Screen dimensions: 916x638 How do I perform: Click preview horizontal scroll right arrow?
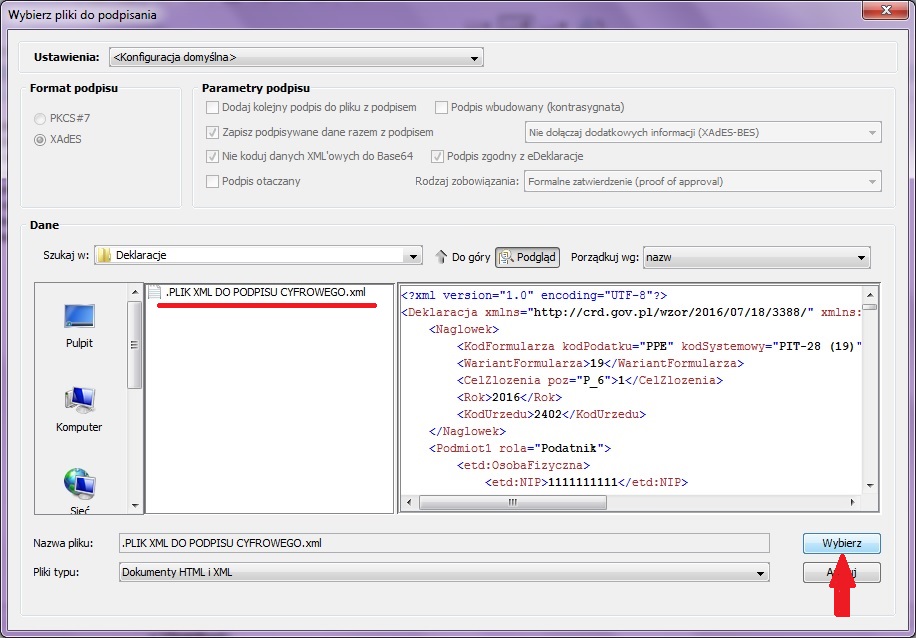(853, 502)
